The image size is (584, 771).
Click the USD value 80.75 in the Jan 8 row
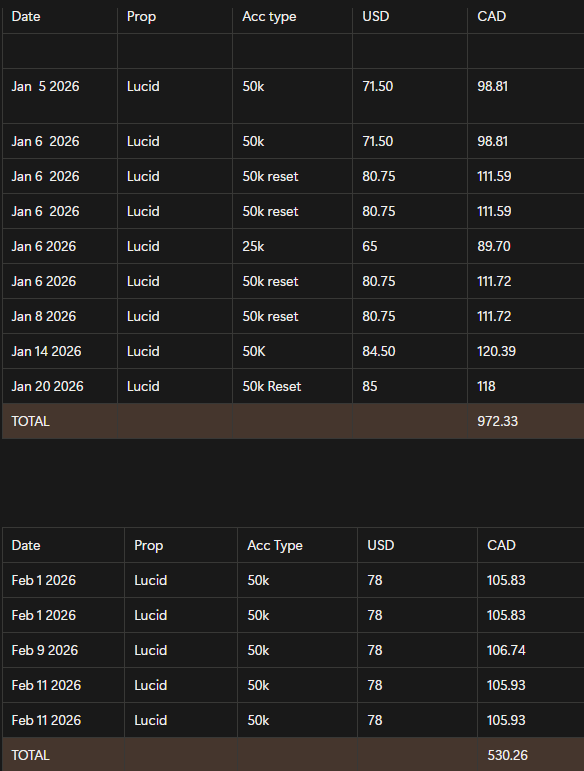pyautogui.click(x=379, y=316)
